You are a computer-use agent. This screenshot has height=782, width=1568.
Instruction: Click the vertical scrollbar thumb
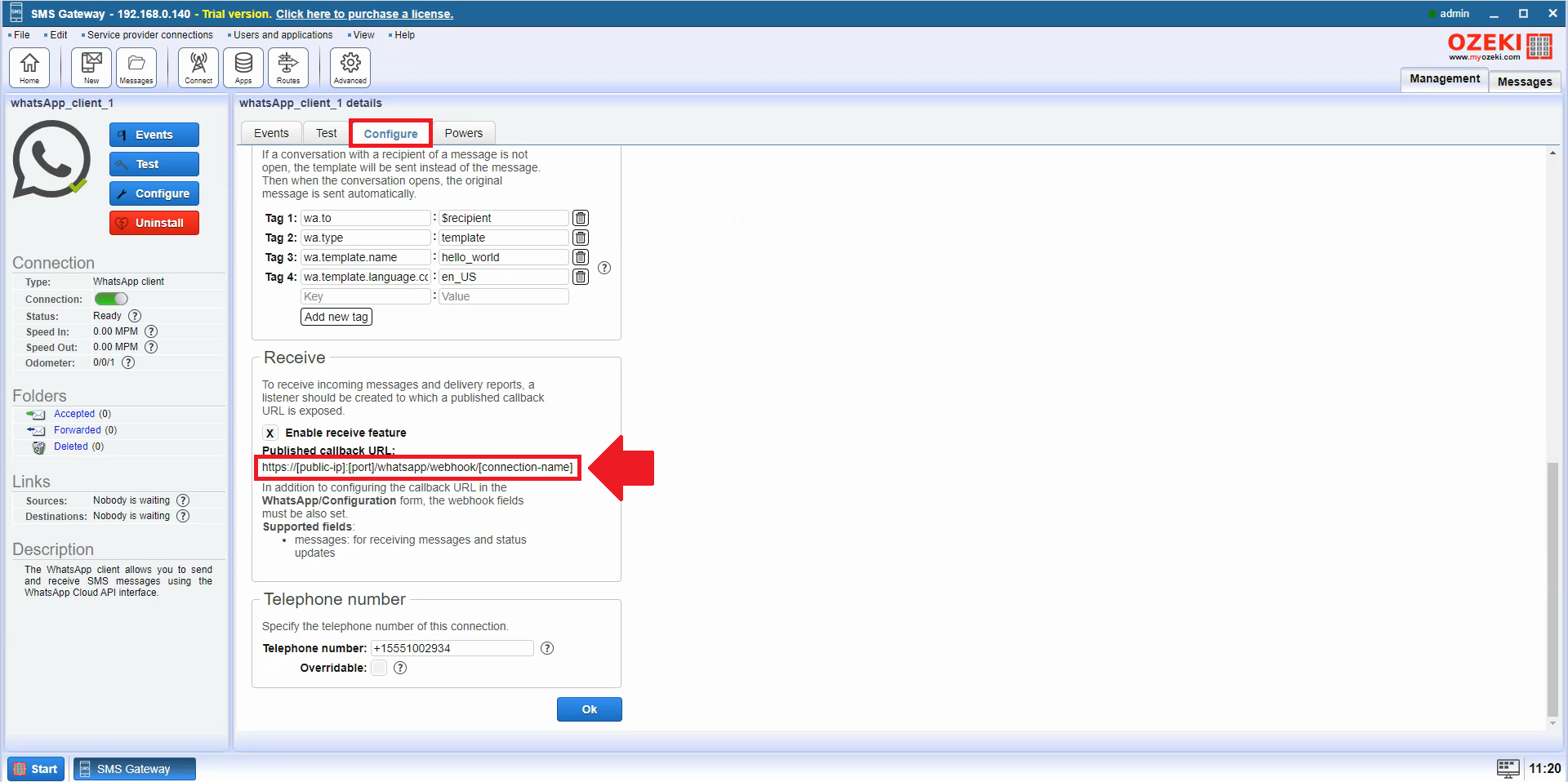pos(1552,589)
